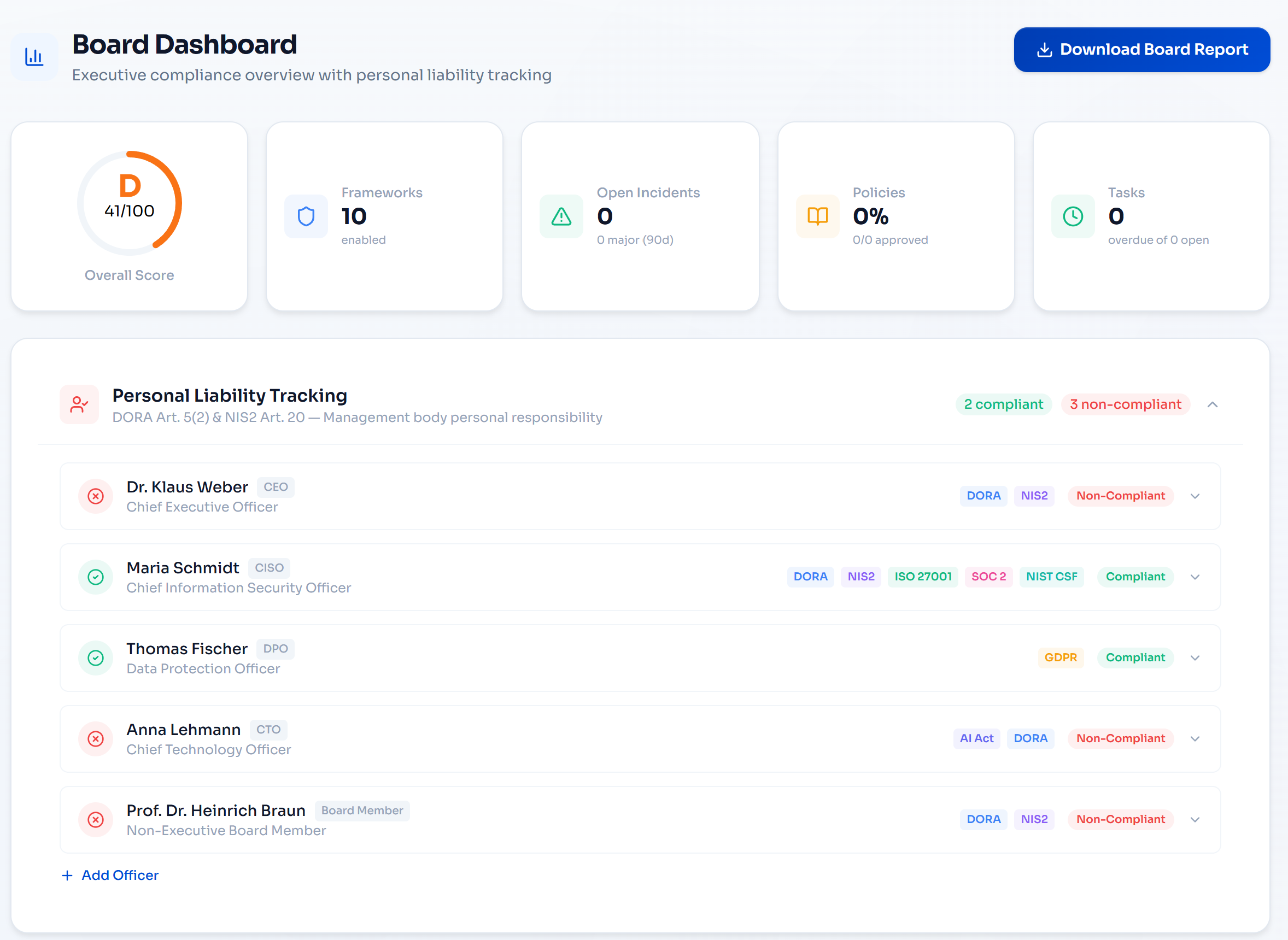Click the 3 non-compliant filter badge
1288x940 pixels.
[x=1125, y=404]
